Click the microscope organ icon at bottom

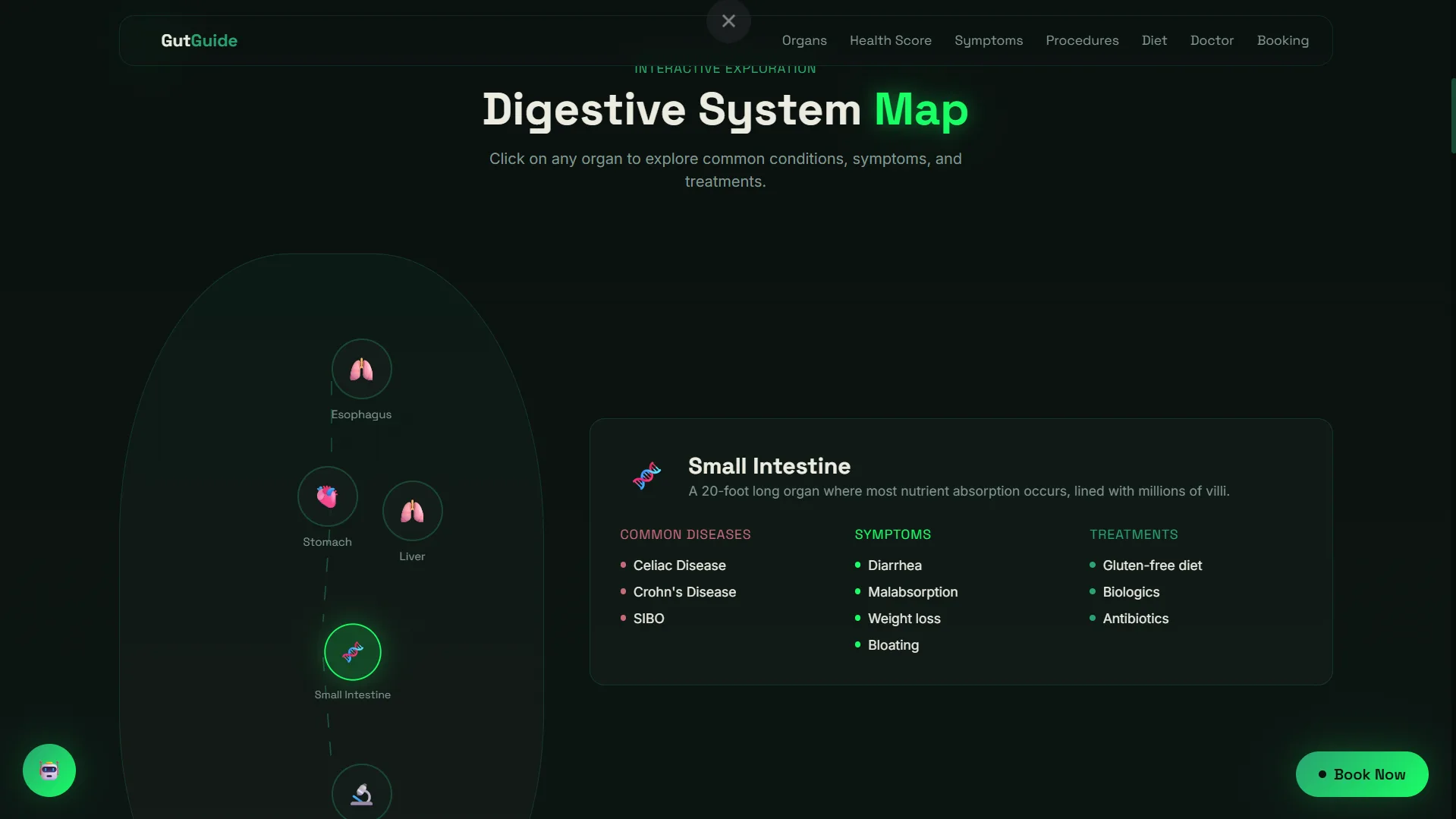point(361,793)
